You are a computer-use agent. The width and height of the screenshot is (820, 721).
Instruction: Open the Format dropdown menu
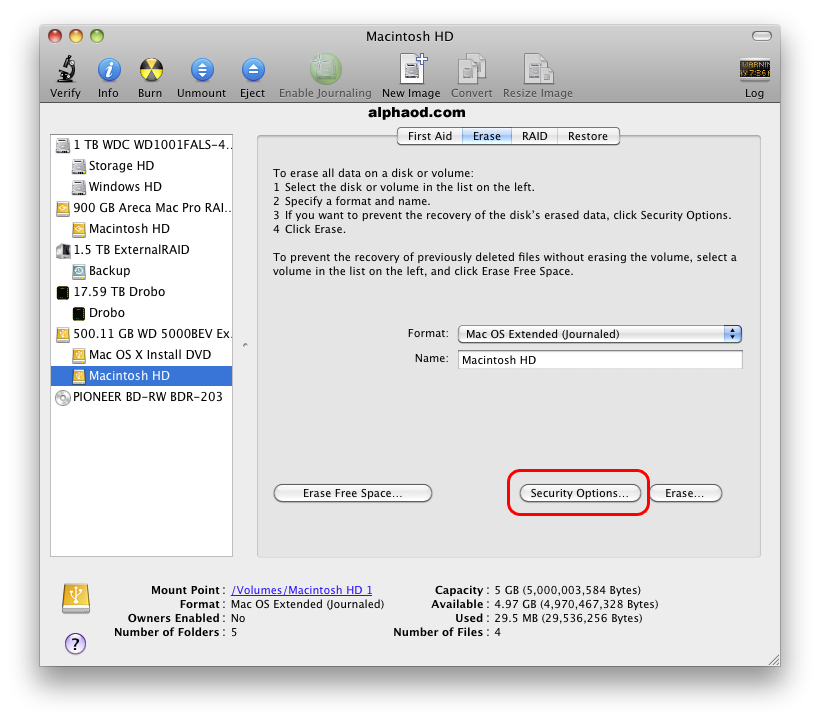[x=600, y=334]
